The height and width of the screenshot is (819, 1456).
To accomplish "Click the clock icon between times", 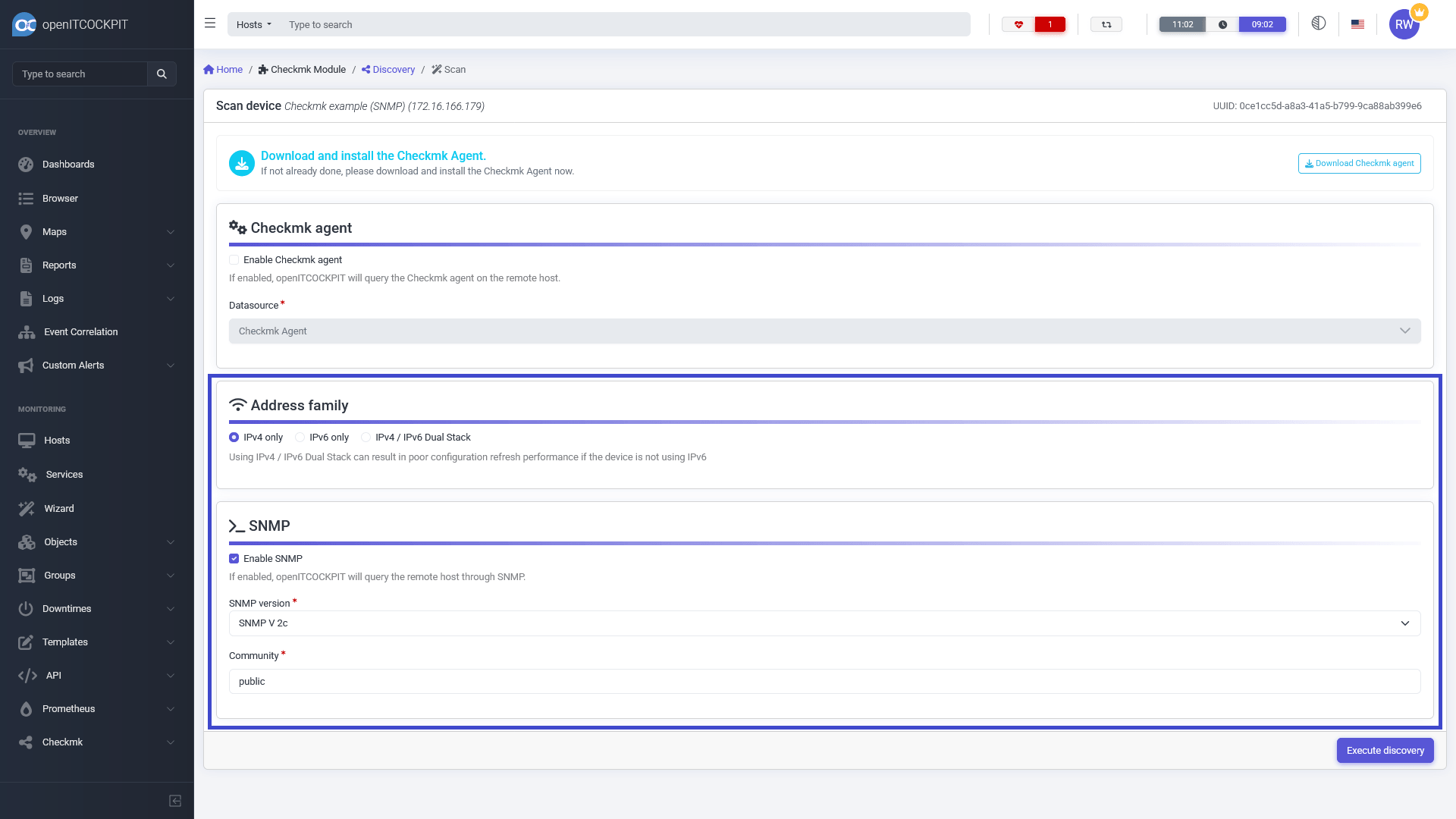I will [1222, 24].
